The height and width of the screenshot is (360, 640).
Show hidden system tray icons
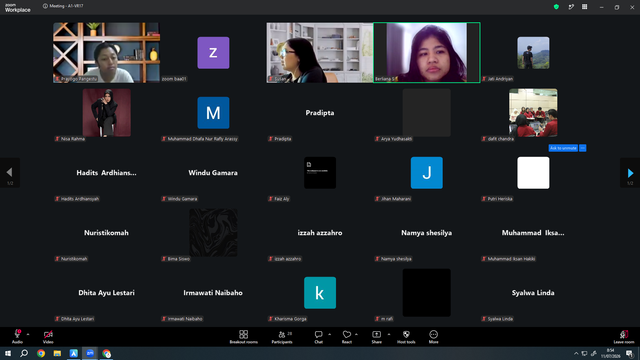click(576, 353)
